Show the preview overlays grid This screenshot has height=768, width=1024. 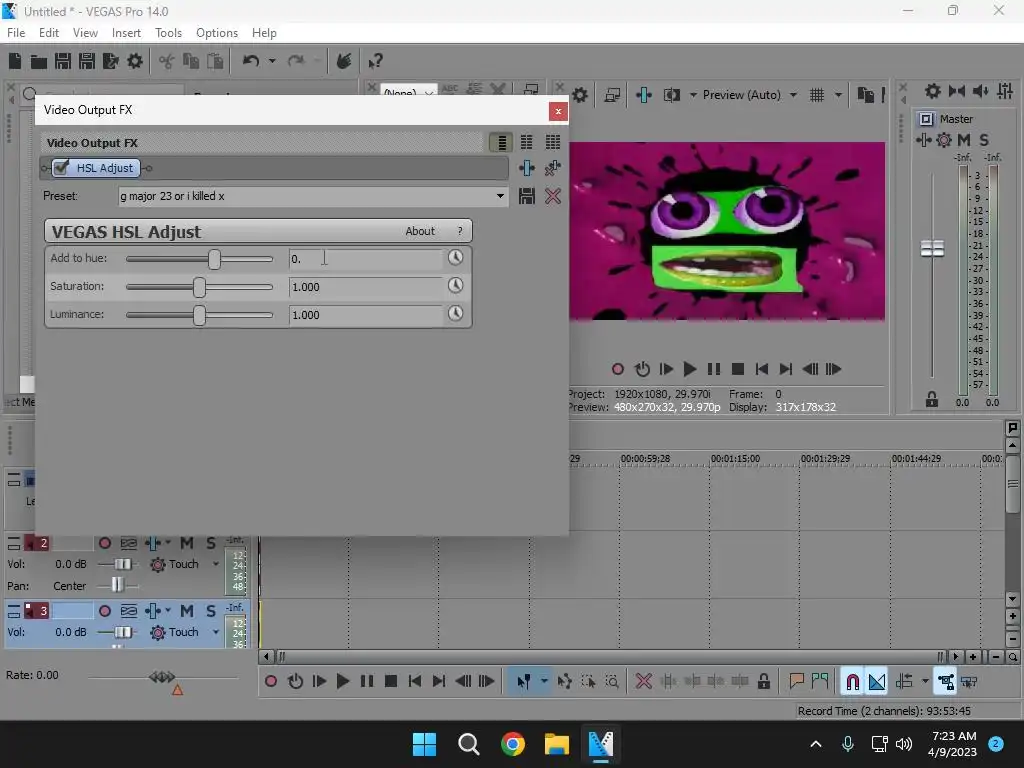tap(817, 95)
